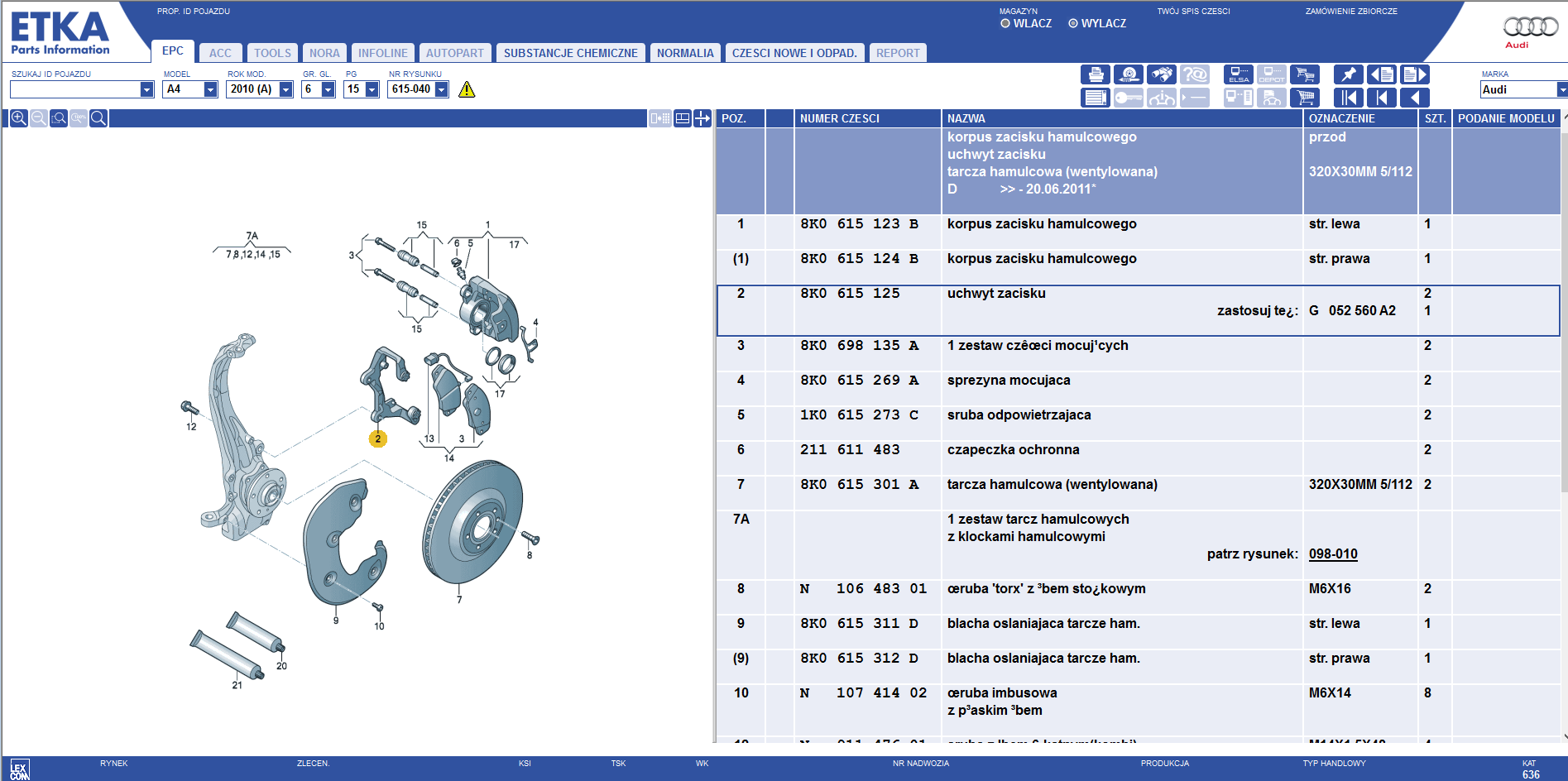1568x781 pixels.
Task: Open the CZESCI NOWE I ODPAD. tab
Action: [x=794, y=53]
